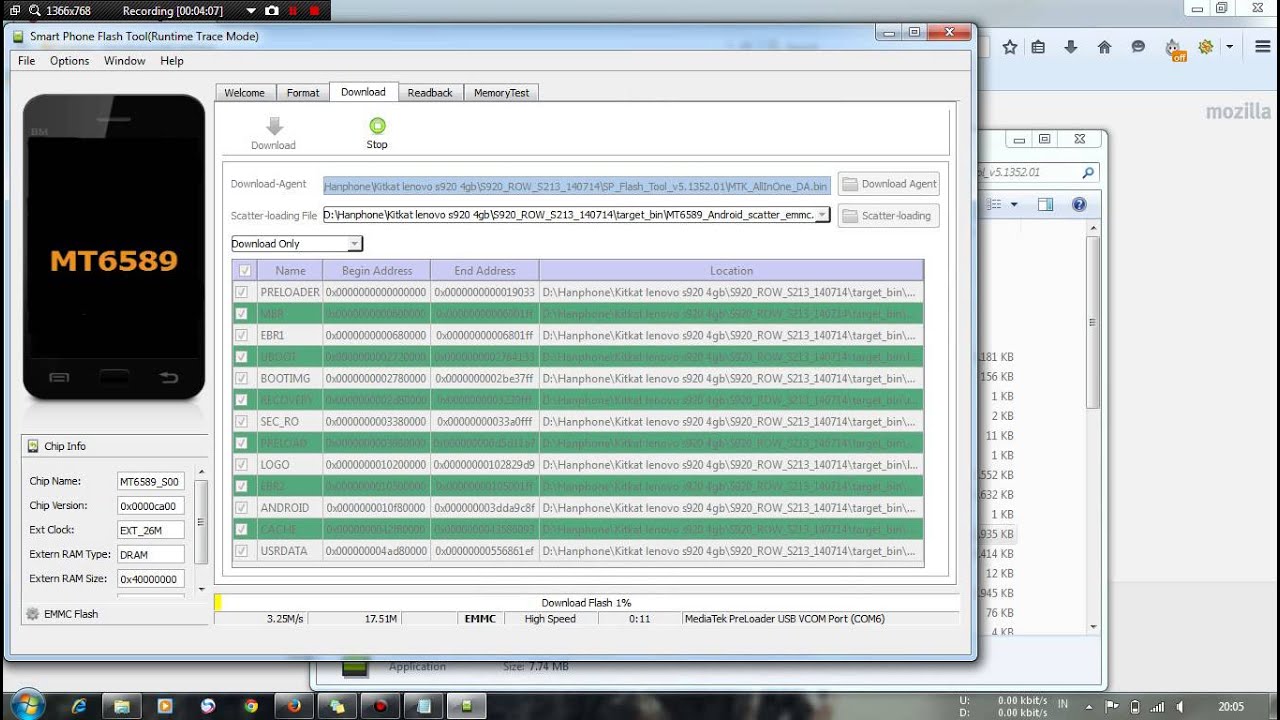Open the Window menu
Viewport: 1280px width, 720px height.
125,61
